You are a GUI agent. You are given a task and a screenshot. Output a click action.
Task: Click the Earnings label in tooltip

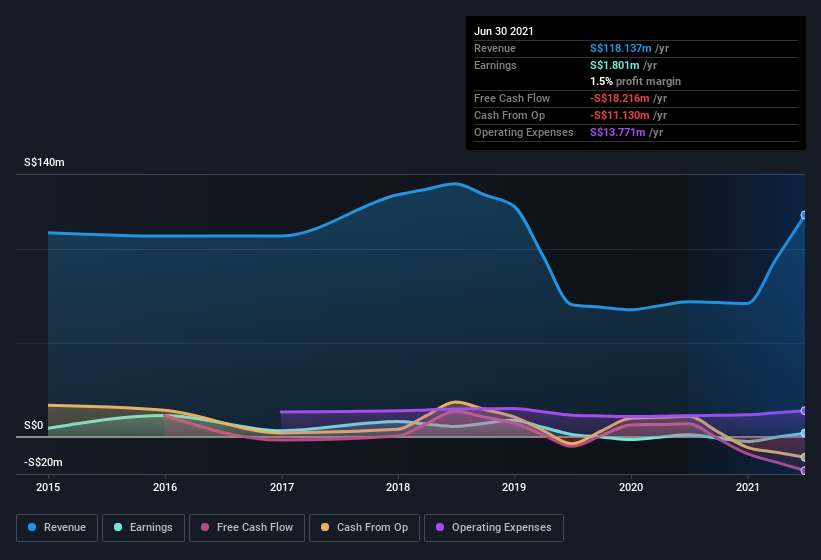[x=495, y=65]
